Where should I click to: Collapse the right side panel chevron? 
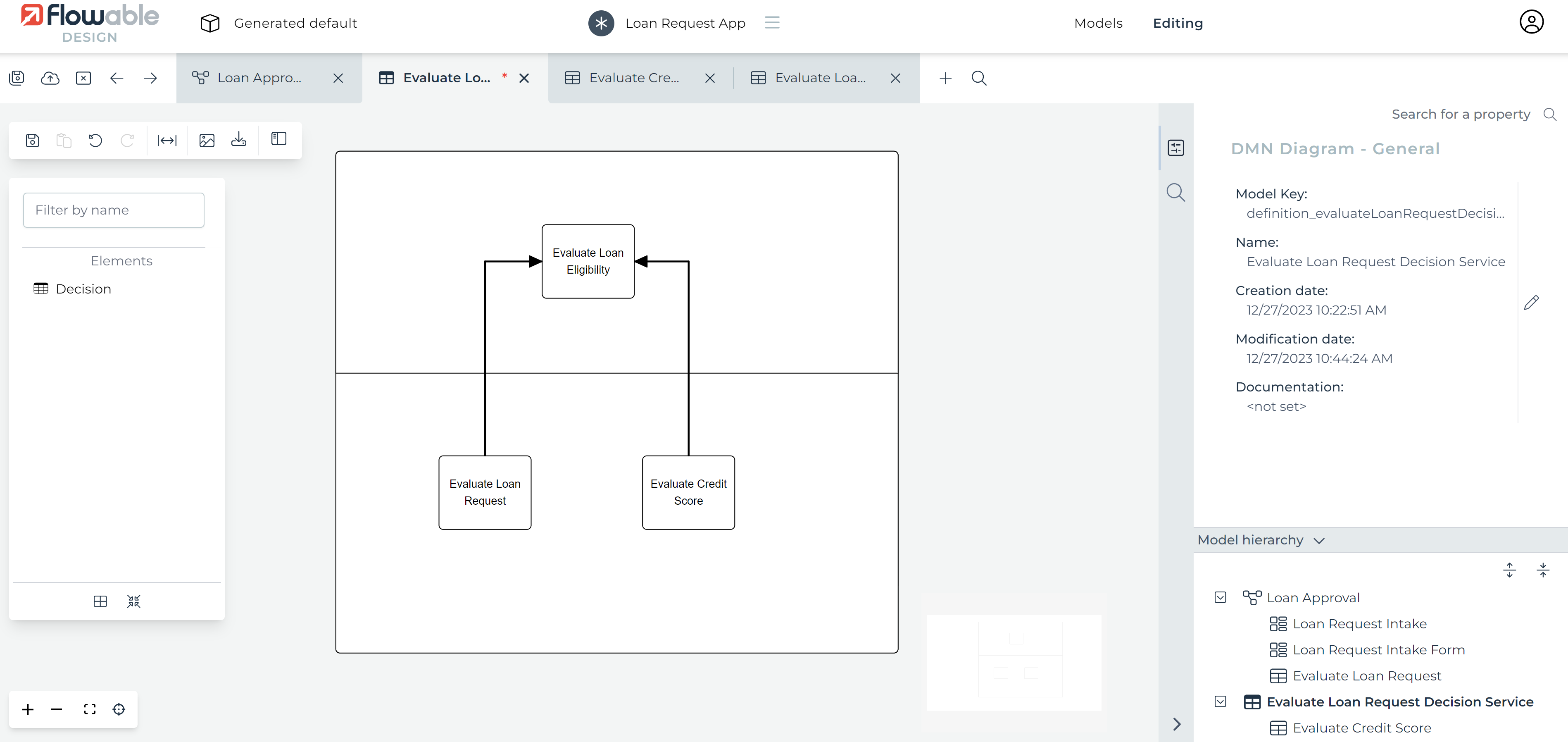pyautogui.click(x=1177, y=724)
